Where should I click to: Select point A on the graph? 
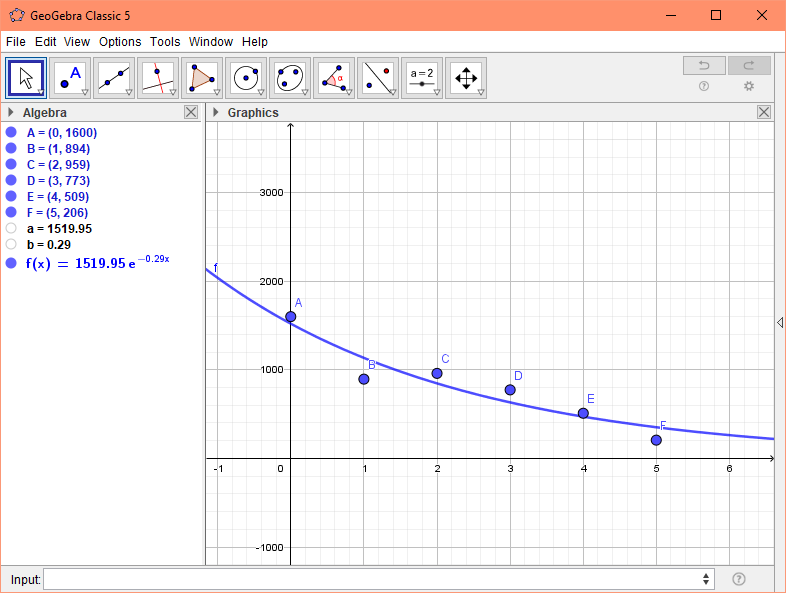click(x=290, y=316)
